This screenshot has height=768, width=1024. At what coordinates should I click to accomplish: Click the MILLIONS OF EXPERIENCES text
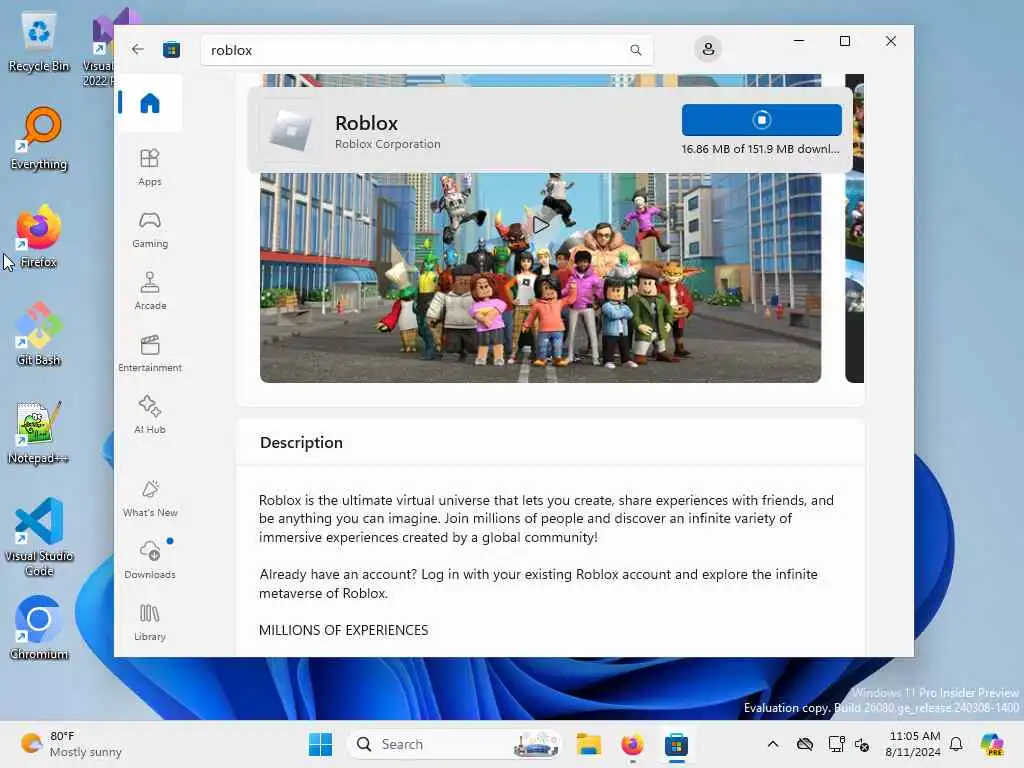pos(344,630)
